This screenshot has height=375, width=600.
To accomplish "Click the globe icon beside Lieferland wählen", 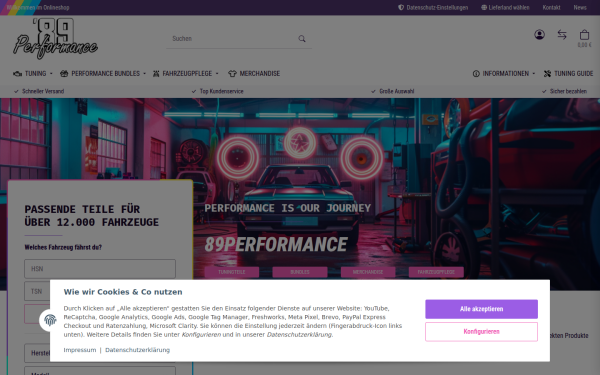I will click(484, 7).
